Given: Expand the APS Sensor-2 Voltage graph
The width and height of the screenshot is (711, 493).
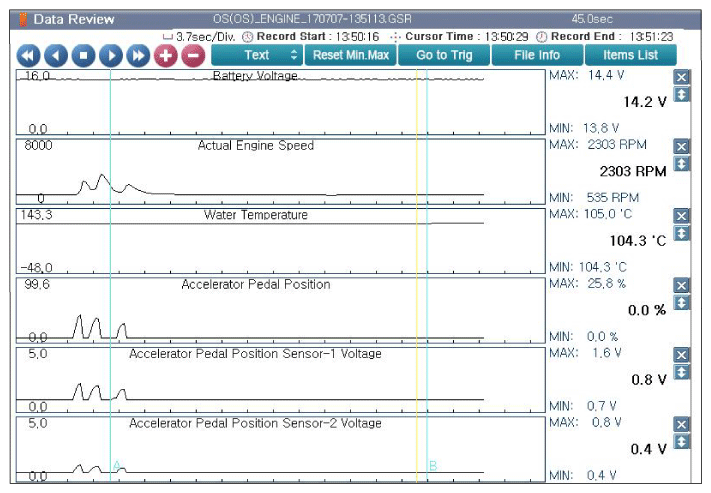Looking at the screenshot, I should 681,441.
